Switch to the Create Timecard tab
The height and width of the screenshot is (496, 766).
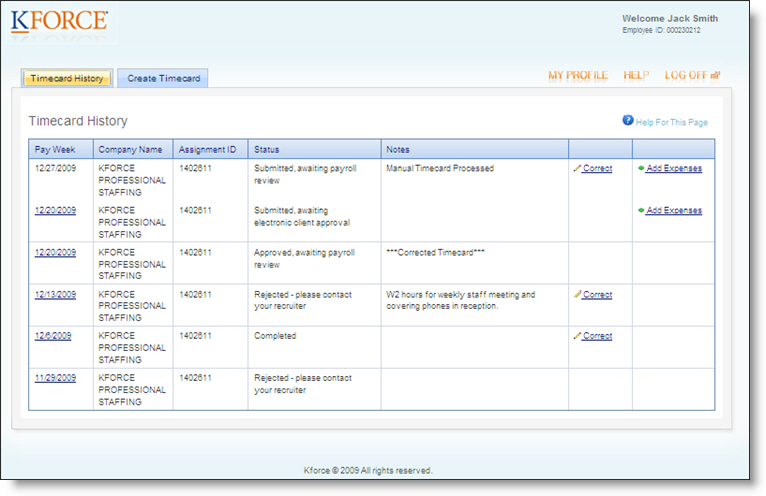pos(163,78)
